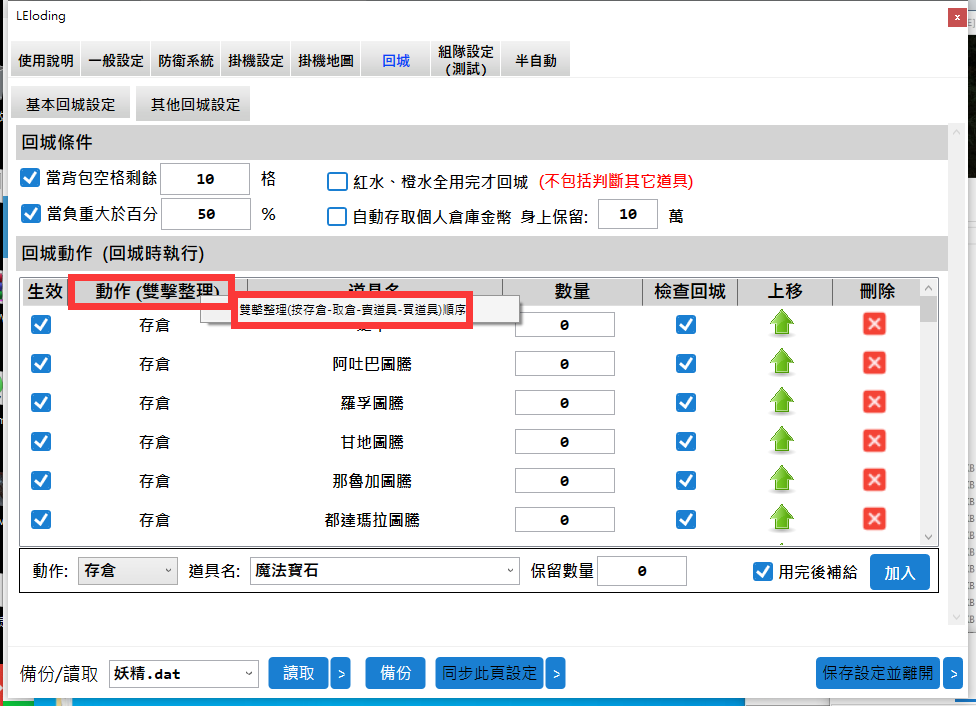
Task: Open the 掛機地圖 tab
Action: (326, 60)
